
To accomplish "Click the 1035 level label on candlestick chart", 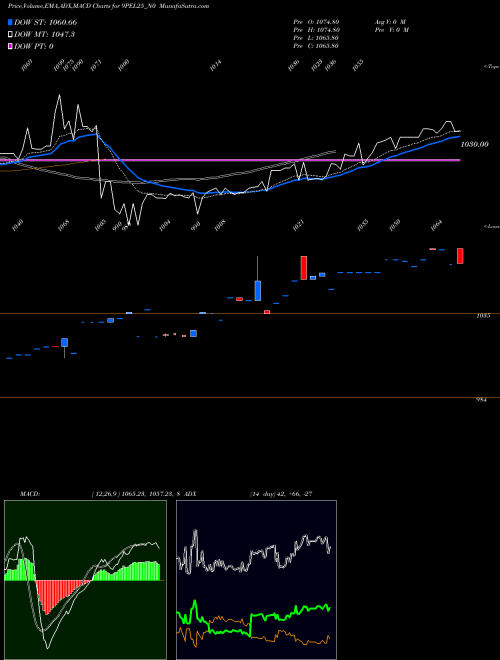I will 483,316.
